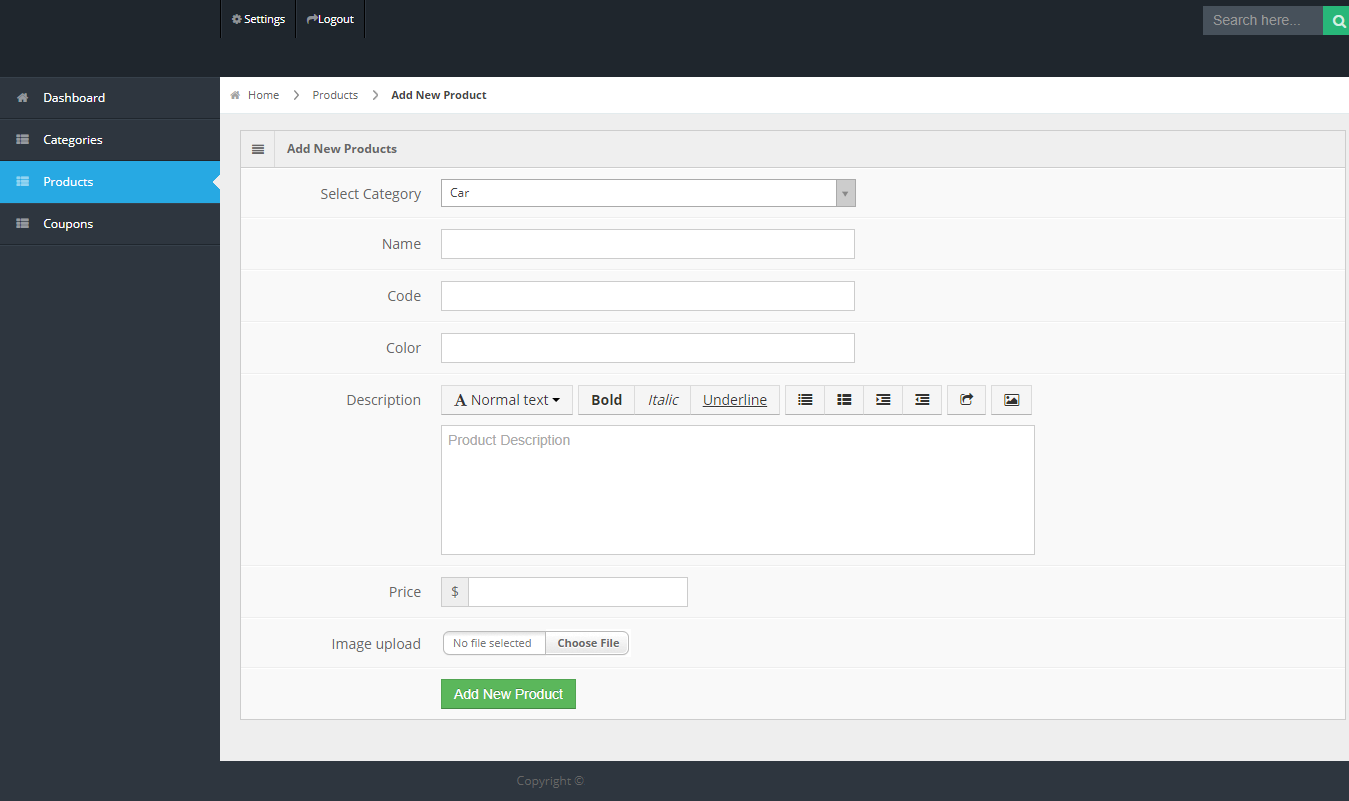Open the Normal text style dropdown
This screenshot has width=1349, height=801.
coord(507,400)
